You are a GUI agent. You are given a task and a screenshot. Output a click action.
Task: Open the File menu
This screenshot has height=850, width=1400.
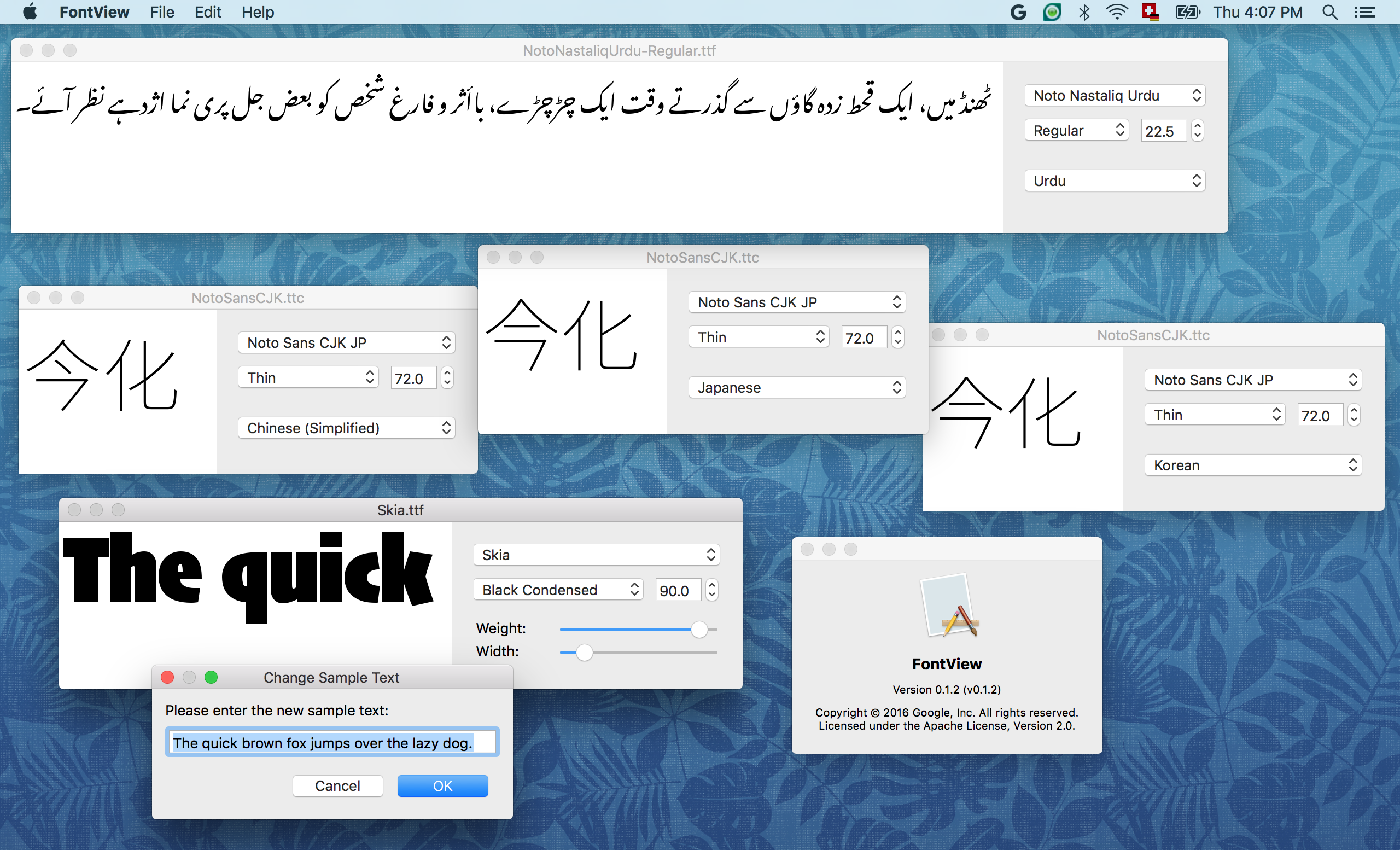162,12
